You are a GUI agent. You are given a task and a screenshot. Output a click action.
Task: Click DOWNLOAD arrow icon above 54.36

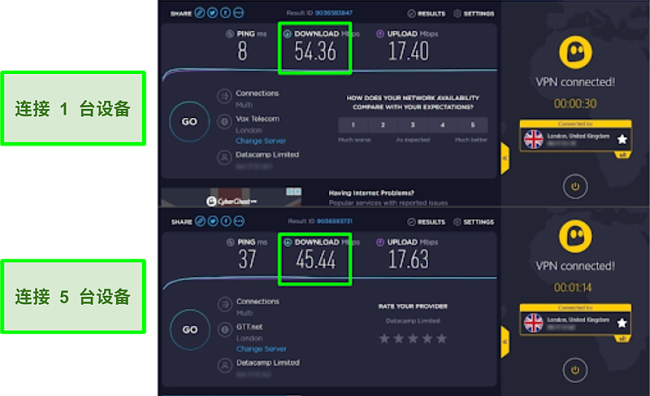pyautogui.click(x=287, y=34)
